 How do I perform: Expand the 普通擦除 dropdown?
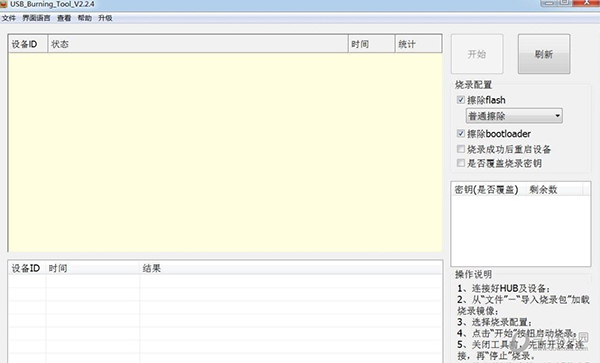click(514, 116)
